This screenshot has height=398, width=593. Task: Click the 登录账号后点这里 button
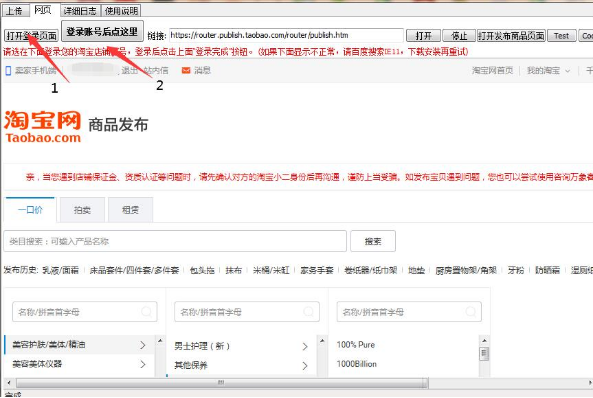pyautogui.click(x=102, y=31)
